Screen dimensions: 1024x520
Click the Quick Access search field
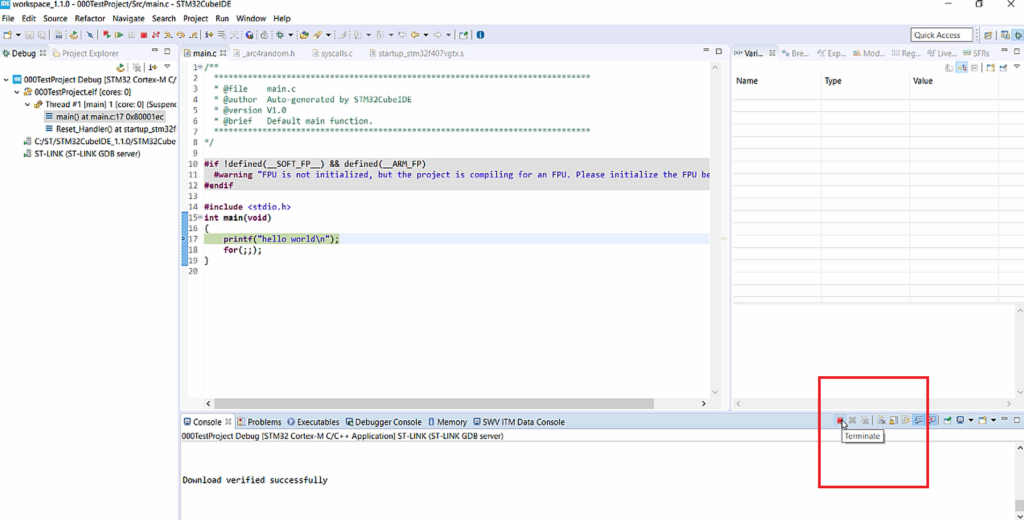941,35
